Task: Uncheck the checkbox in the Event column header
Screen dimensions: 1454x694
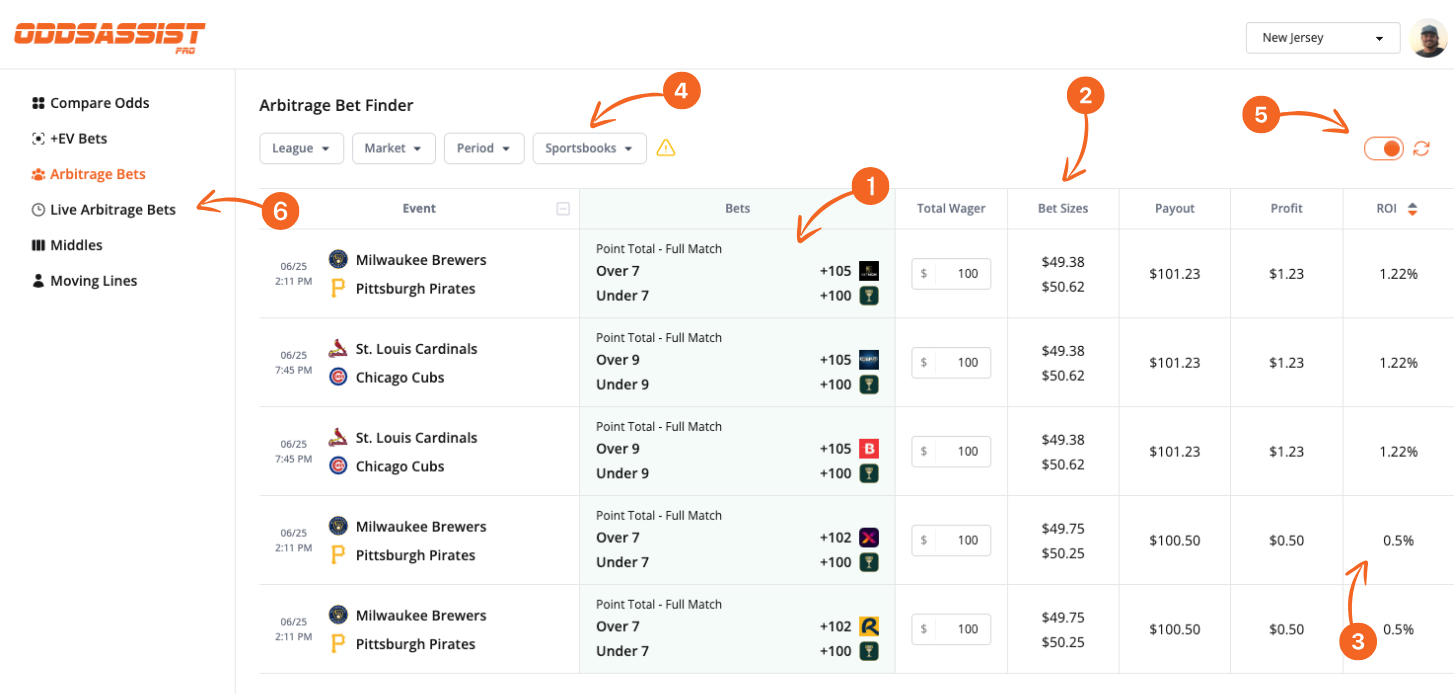Action: (x=563, y=208)
